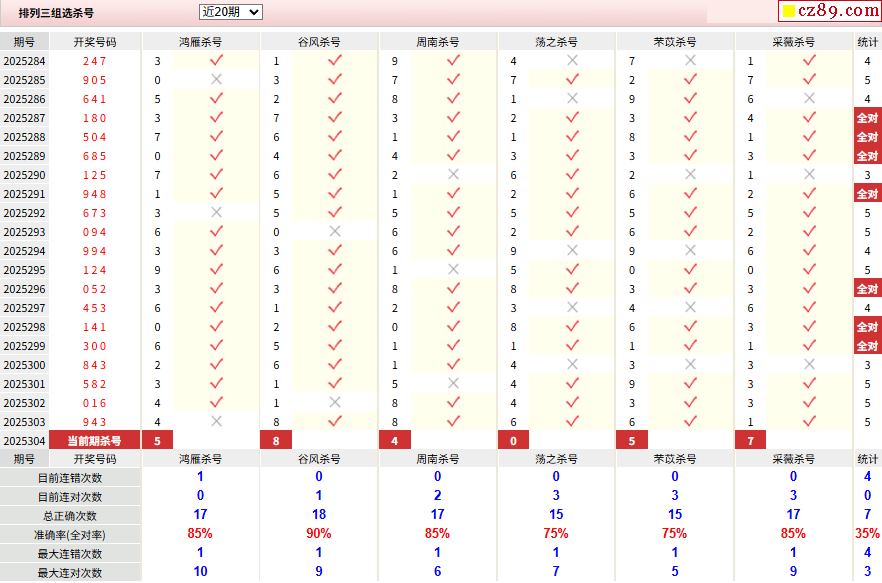The height and width of the screenshot is (583, 882).
Task: Click gray X in 鸿雁杀号 for 2025285
Action: point(216,80)
